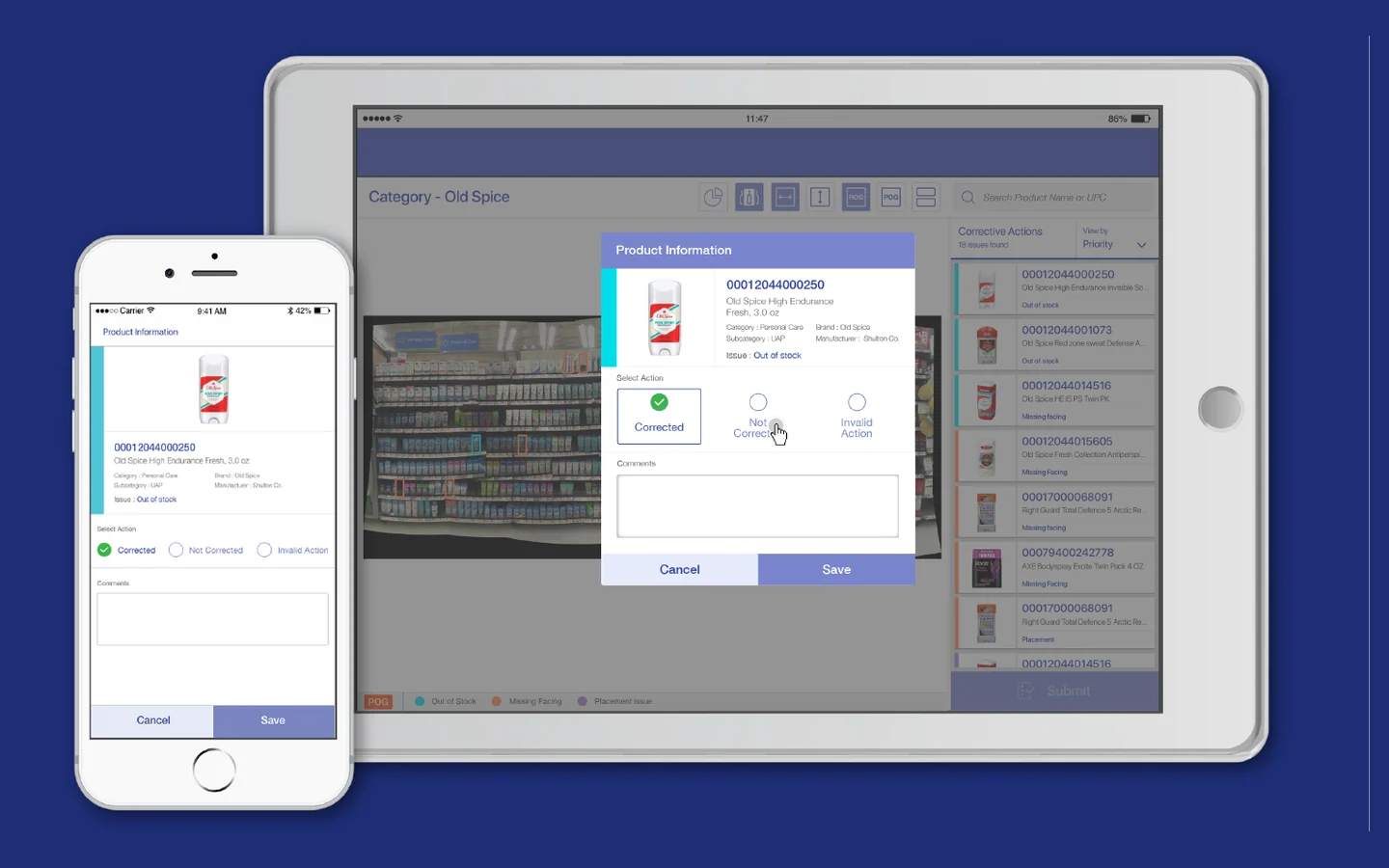Select the horizontal-arrow width toolbar icon
The height and width of the screenshot is (868, 1389).
tap(785, 198)
